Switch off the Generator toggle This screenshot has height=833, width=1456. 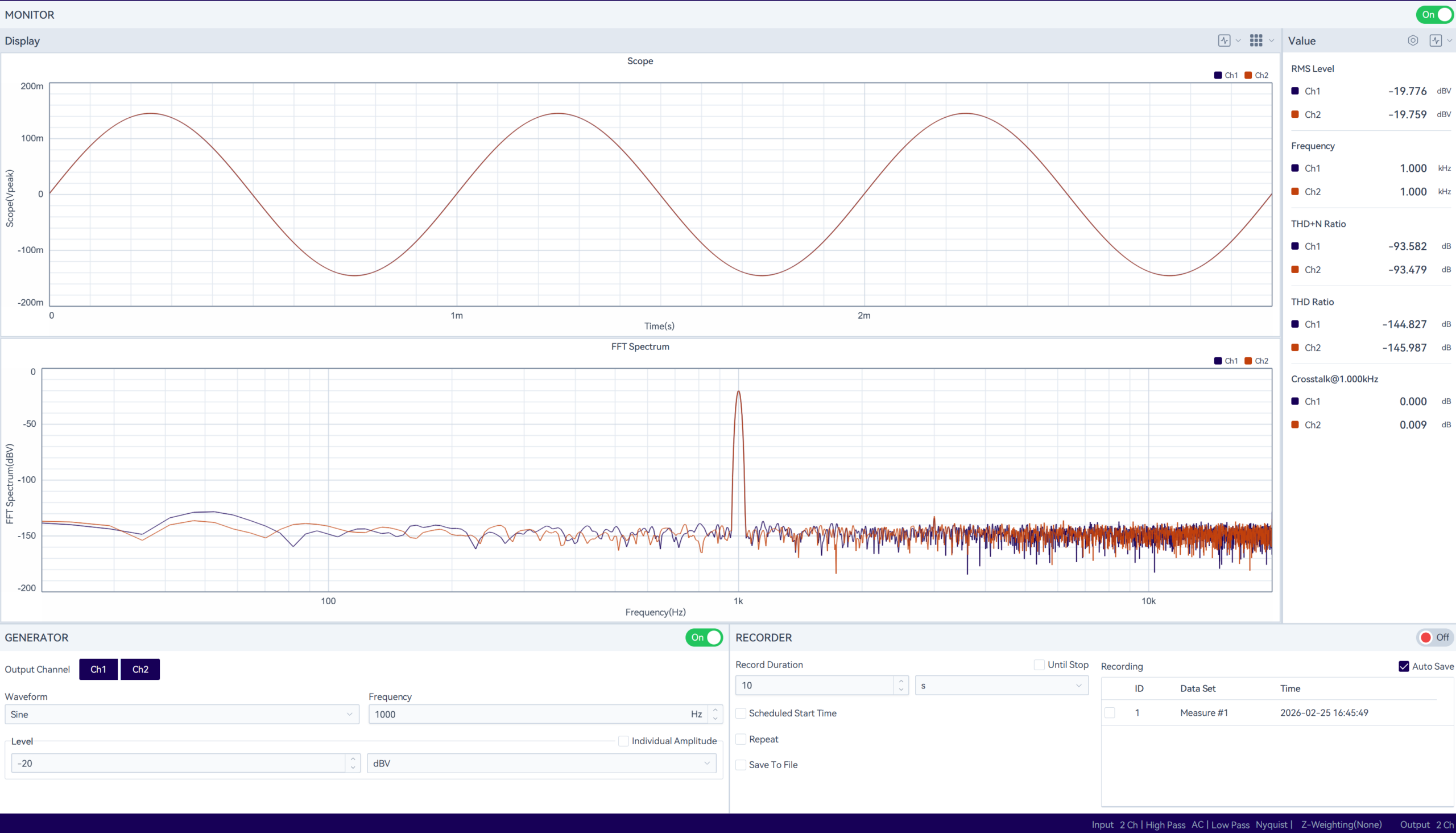(x=704, y=637)
